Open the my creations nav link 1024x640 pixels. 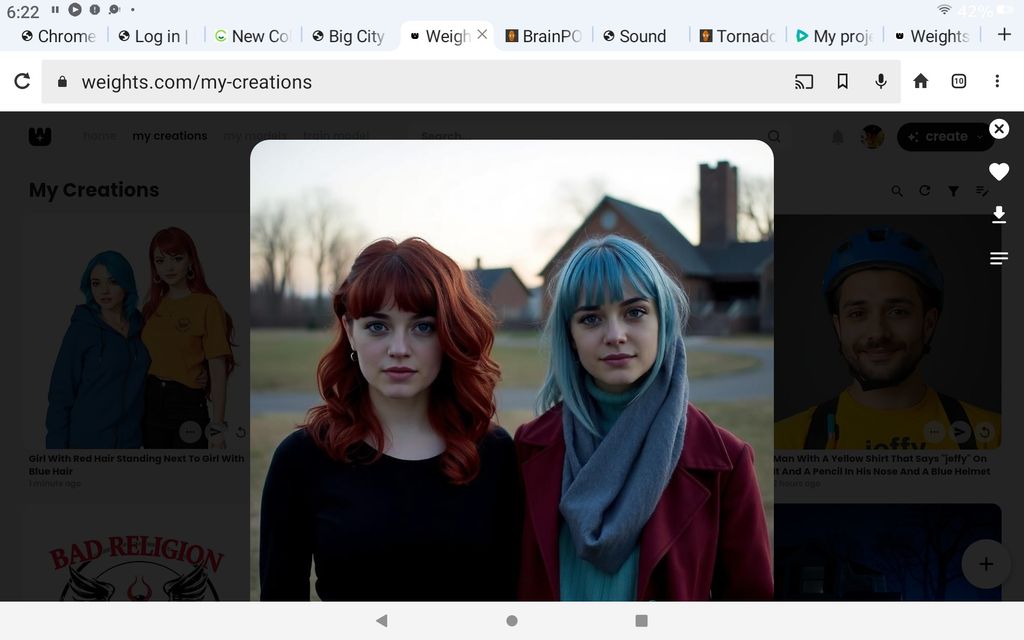click(170, 136)
